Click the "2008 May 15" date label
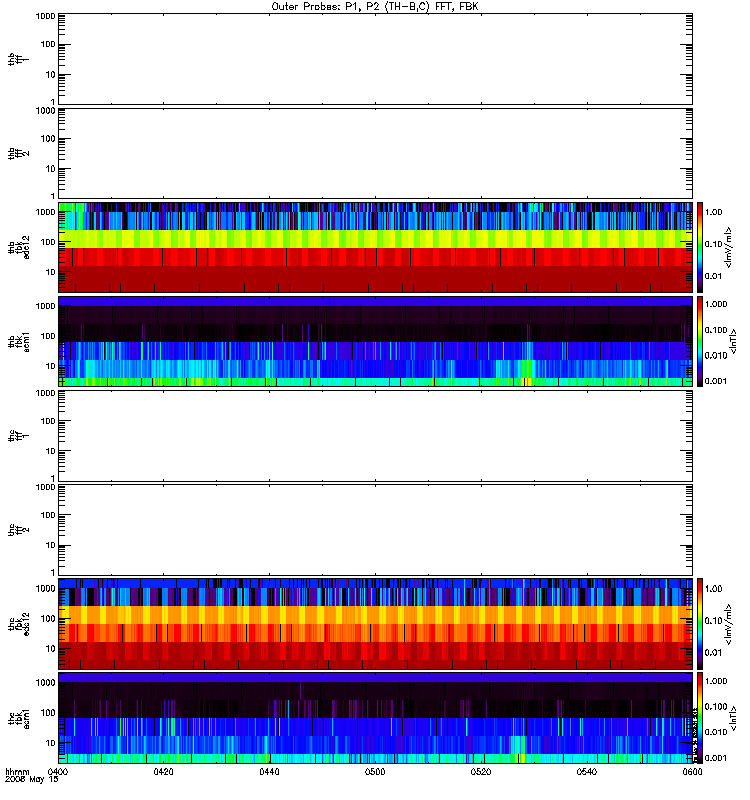 (x=32, y=780)
